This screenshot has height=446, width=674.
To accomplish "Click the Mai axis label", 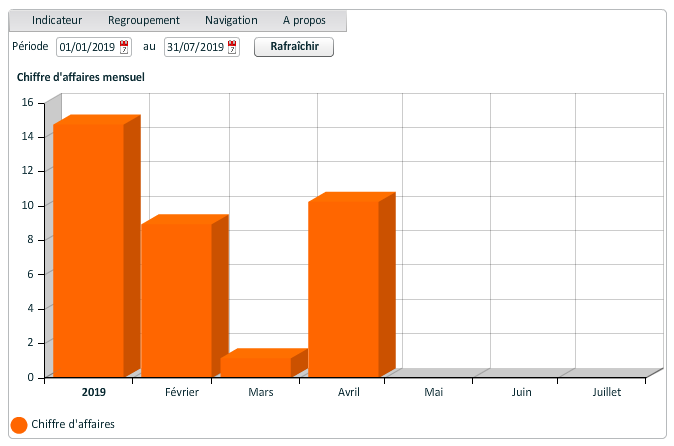I will [x=434, y=392].
